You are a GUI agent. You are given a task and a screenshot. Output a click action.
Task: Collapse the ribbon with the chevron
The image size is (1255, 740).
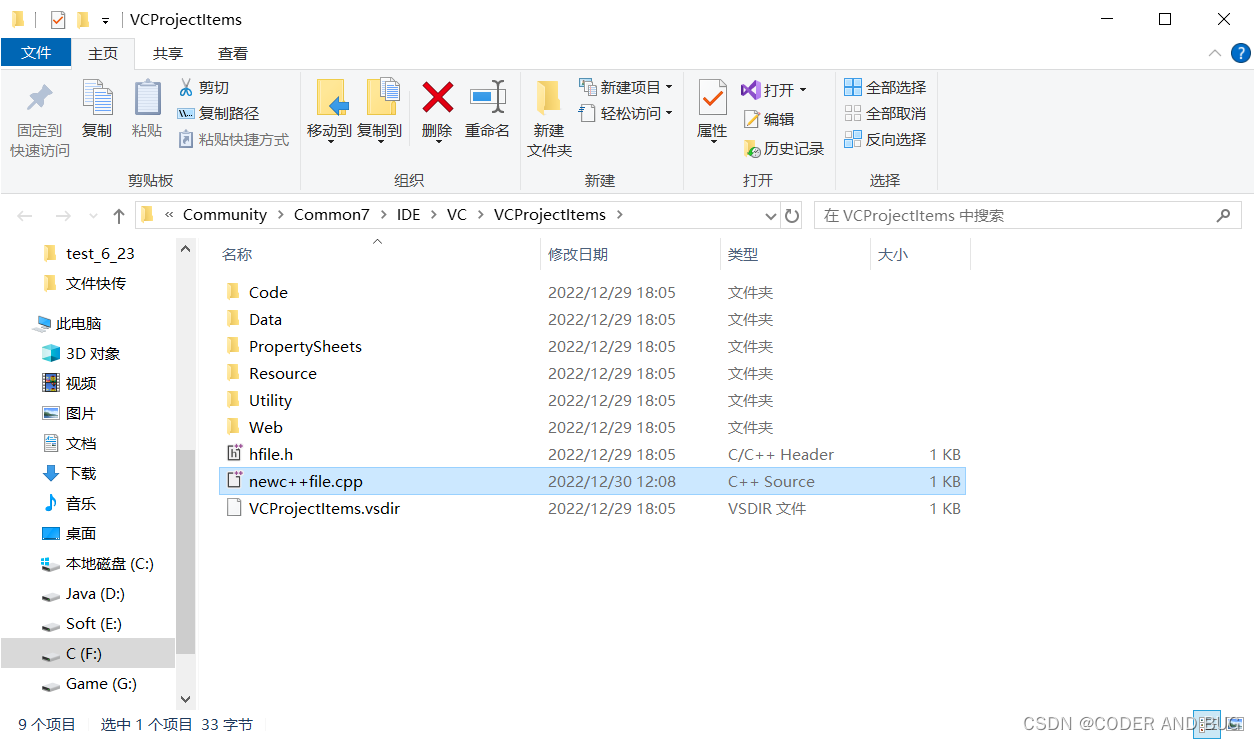(x=1215, y=53)
